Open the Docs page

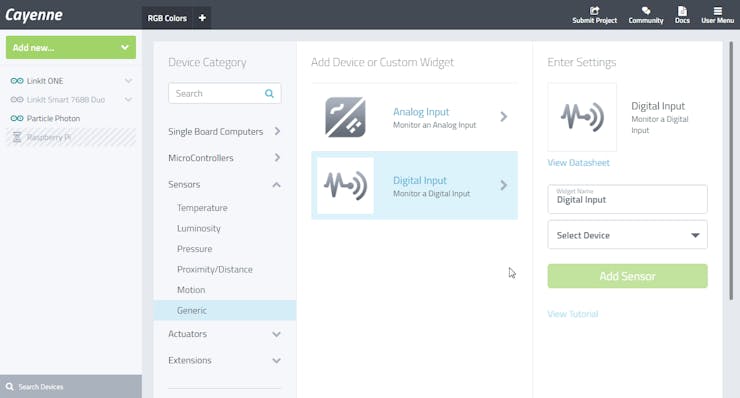(x=682, y=15)
